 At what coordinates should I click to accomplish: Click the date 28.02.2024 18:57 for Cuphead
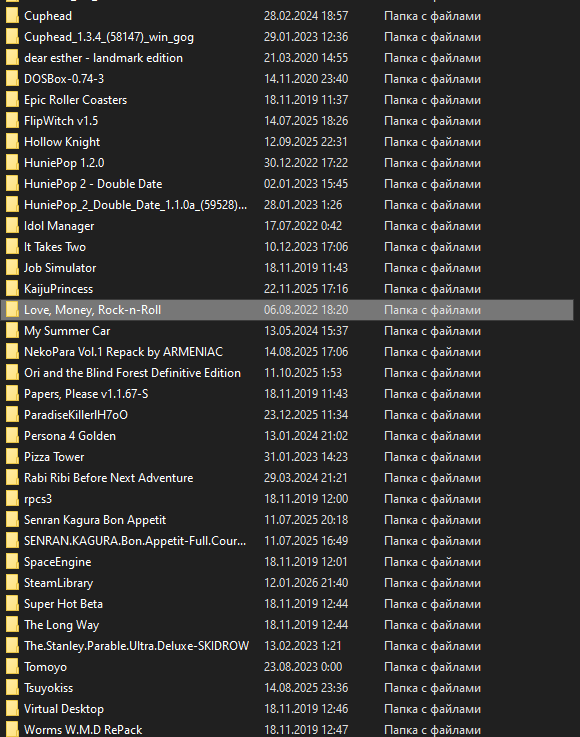pyautogui.click(x=306, y=16)
